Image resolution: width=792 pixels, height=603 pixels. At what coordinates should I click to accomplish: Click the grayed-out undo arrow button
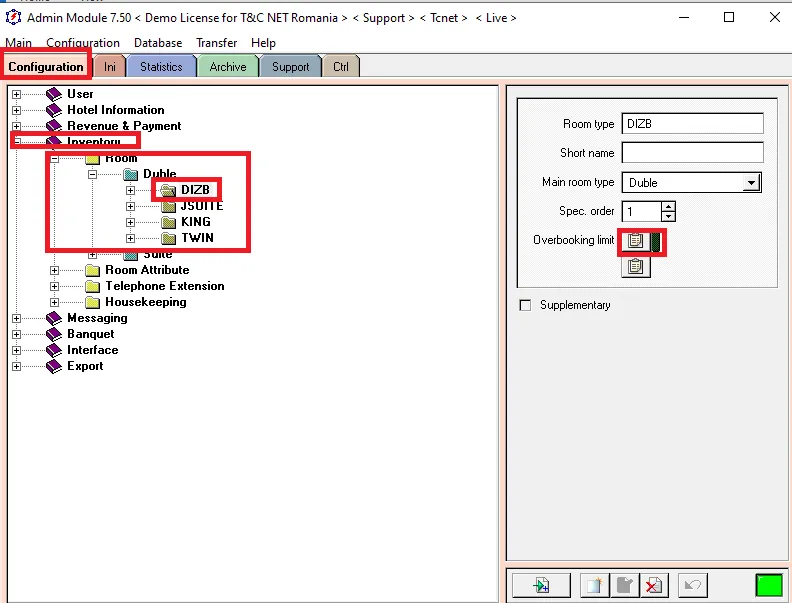coord(692,585)
